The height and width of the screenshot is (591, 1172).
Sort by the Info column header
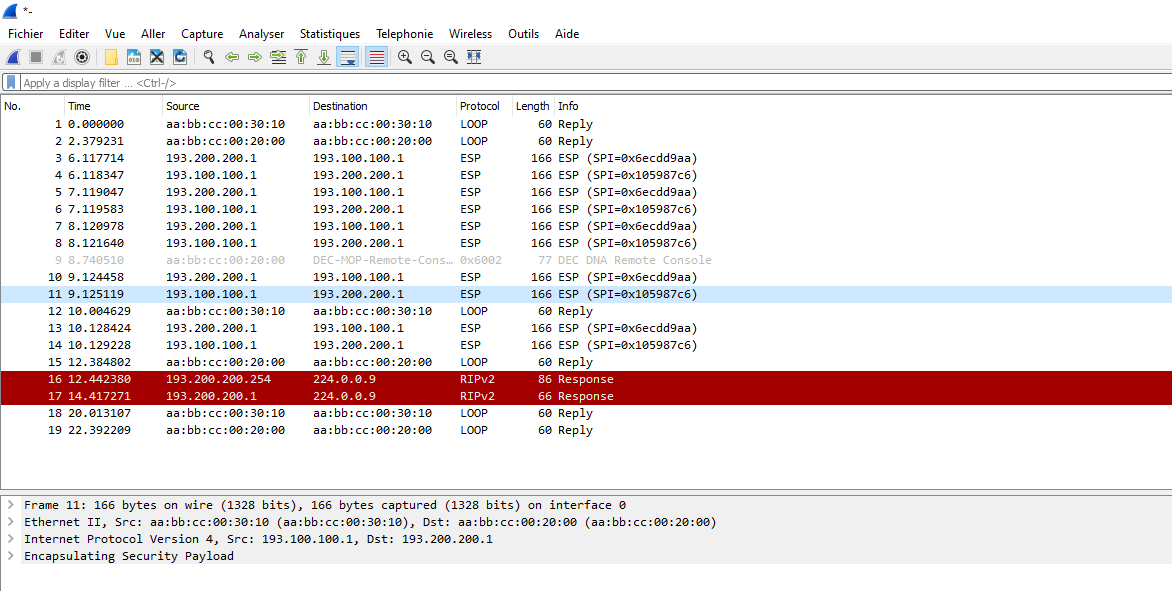[x=863, y=106]
